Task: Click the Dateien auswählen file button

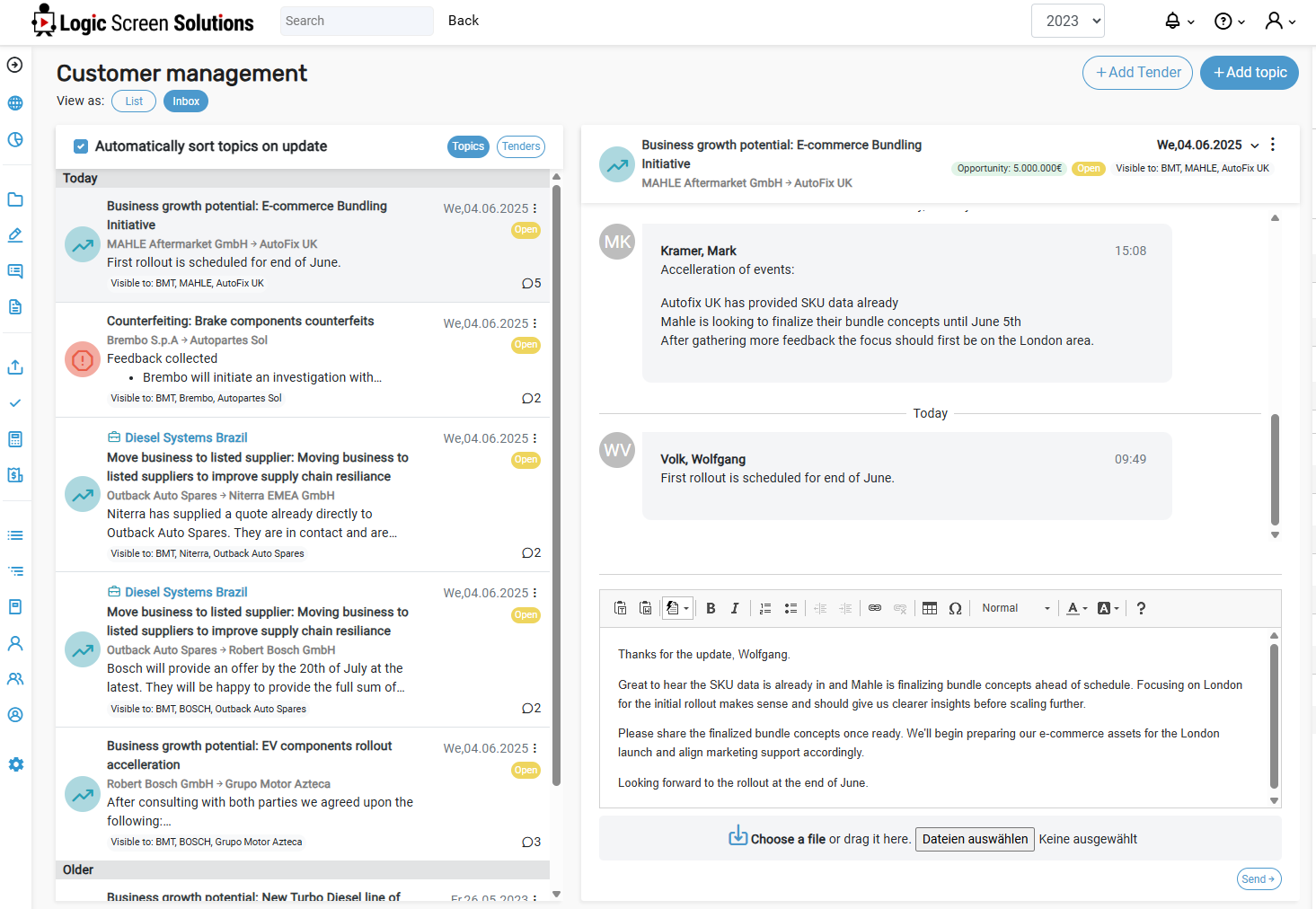Action: coord(975,839)
